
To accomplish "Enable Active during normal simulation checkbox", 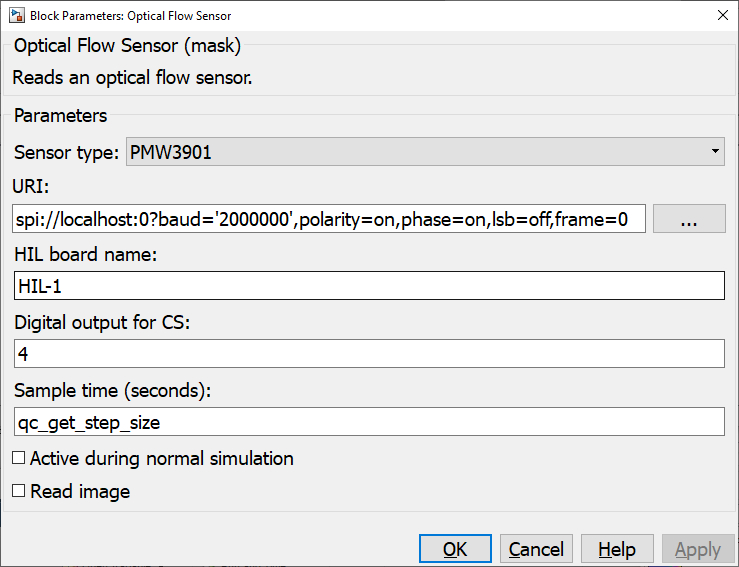I will (x=19, y=459).
